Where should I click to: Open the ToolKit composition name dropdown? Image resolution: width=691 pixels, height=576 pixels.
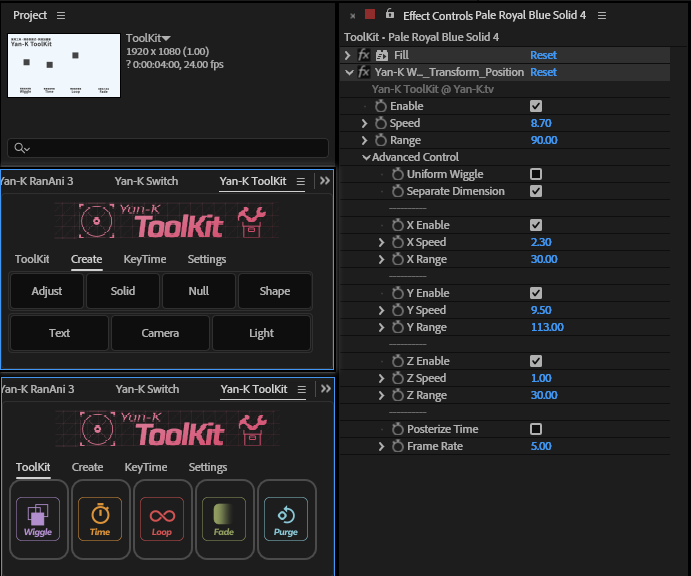pyautogui.click(x=166, y=39)
